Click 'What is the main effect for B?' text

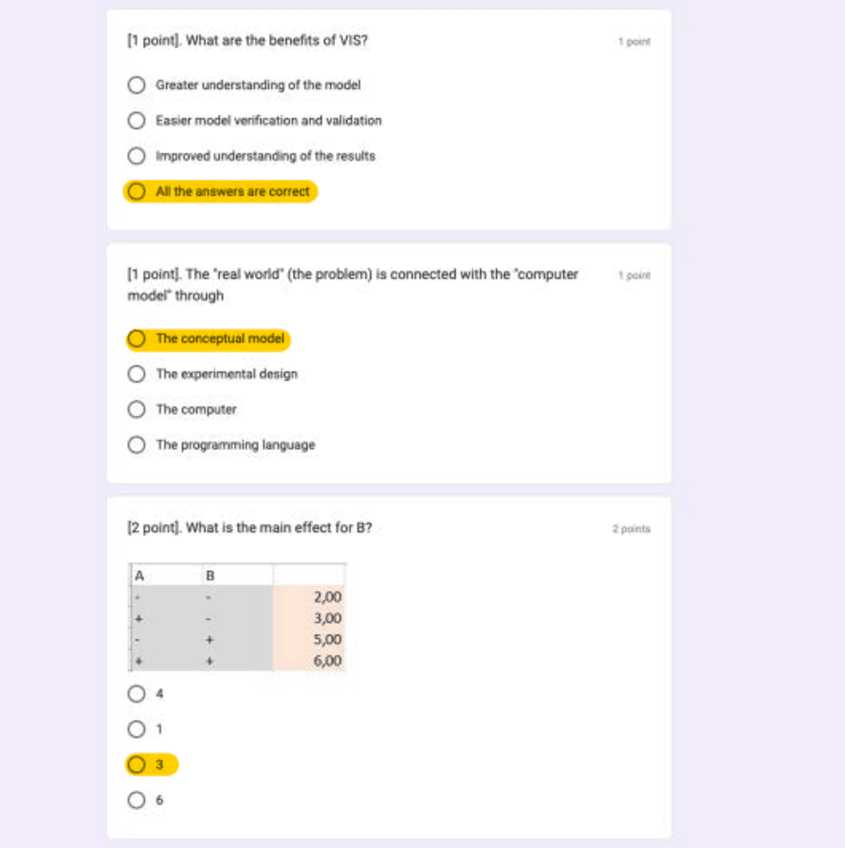point(249,527)
